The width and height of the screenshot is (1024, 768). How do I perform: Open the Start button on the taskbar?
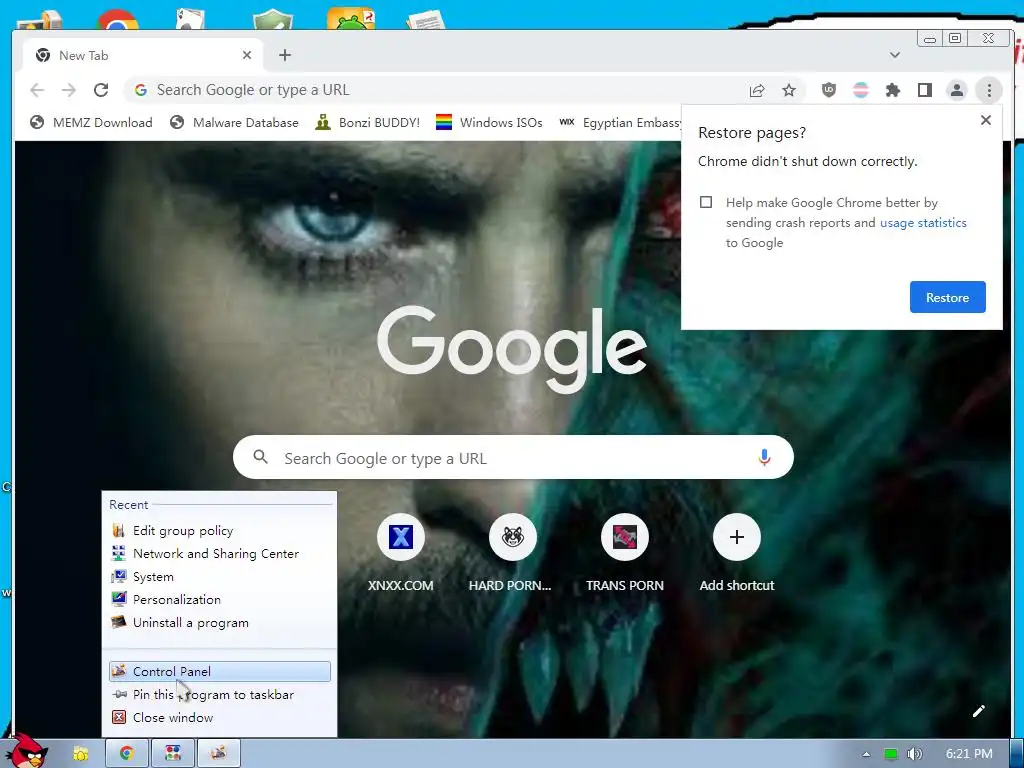[x=27, y=751]
